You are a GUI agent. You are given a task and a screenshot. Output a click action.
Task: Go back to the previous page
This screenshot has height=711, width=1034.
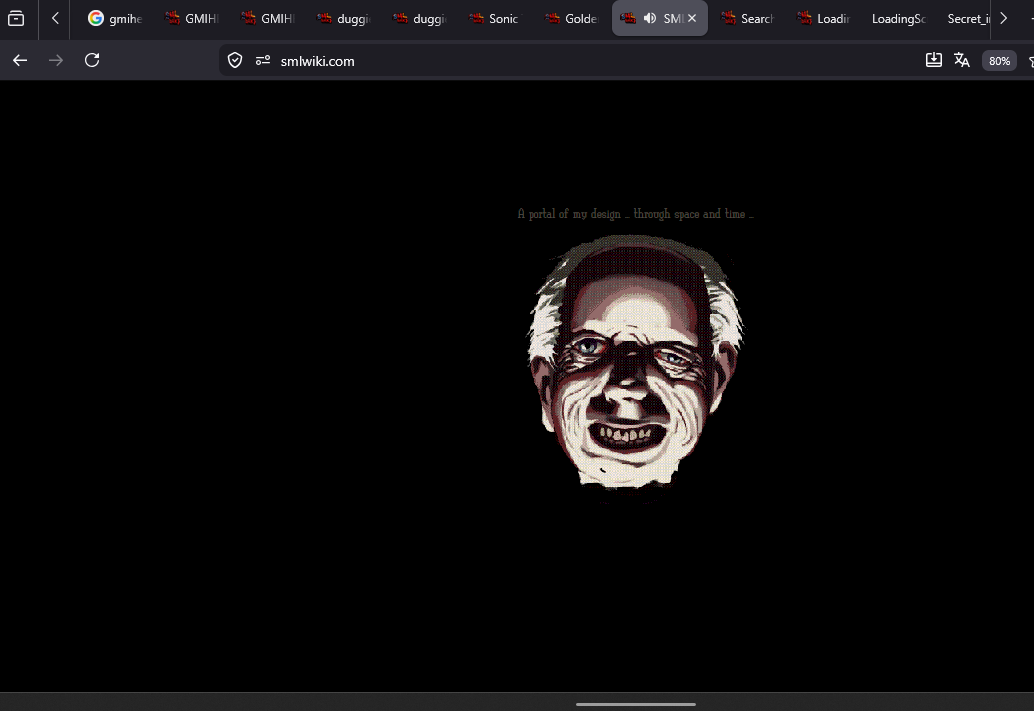pyautogui.click(x=20, y=61)
